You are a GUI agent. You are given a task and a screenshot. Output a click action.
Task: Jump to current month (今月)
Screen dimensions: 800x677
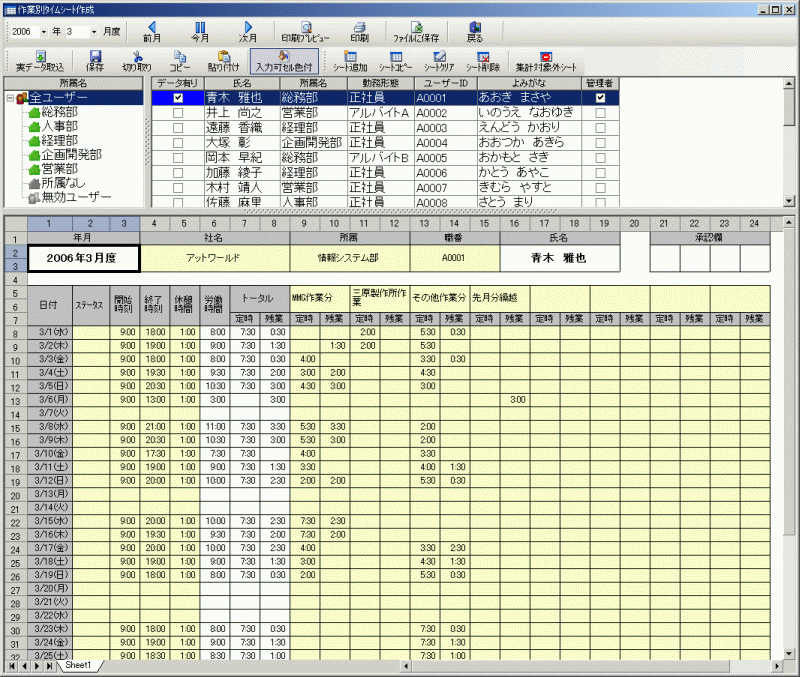click(x=200, y=32)
